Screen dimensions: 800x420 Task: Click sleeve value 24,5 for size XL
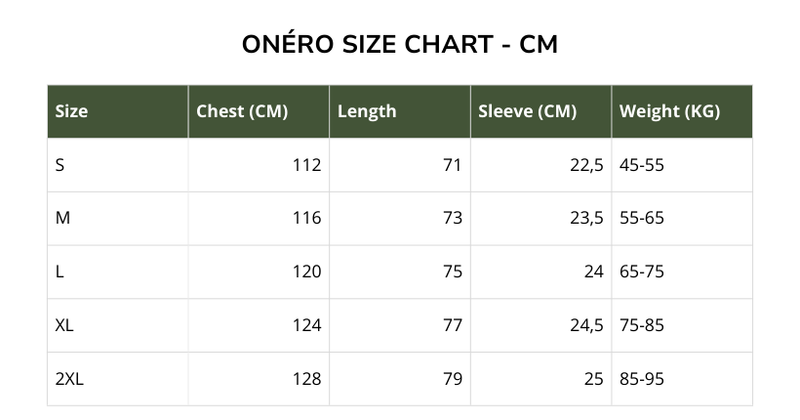(x=587, y=326)
